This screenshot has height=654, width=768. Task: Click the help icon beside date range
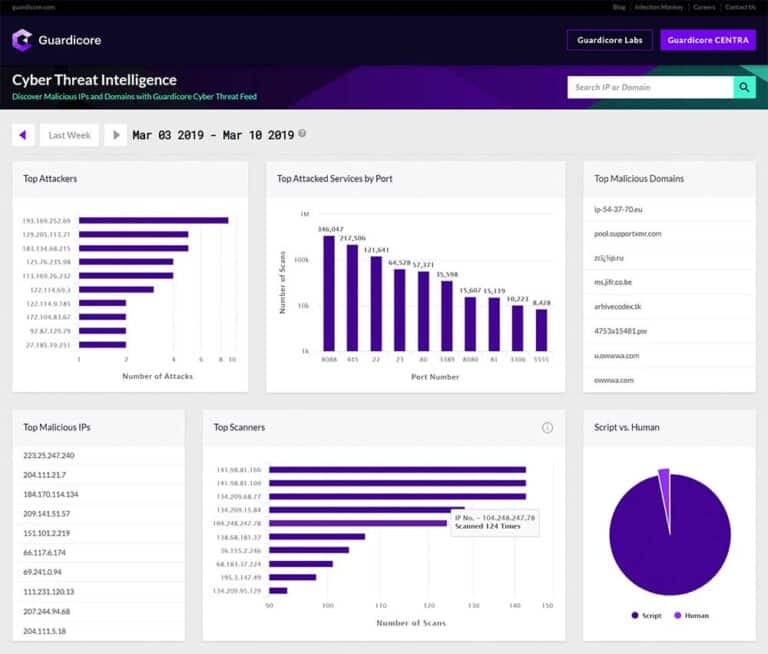tap(302, 134)
